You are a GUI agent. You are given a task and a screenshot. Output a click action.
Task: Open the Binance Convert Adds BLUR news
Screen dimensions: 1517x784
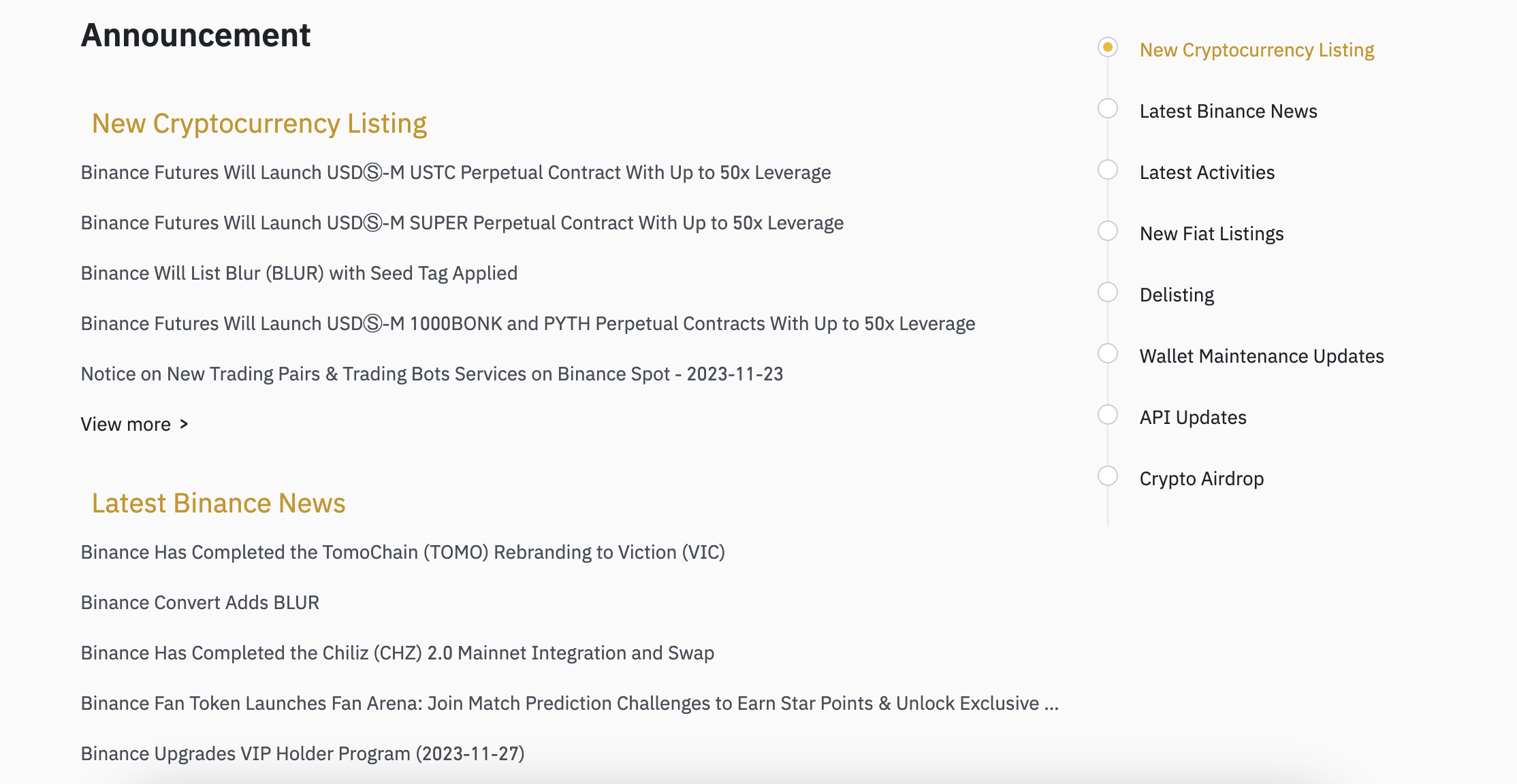click(x=199, y=602)
